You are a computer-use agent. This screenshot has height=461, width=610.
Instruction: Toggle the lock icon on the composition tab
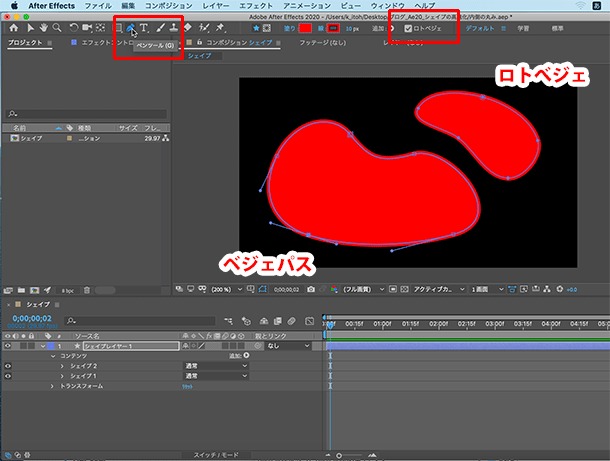pyautogui.click(x=200, y=42)
